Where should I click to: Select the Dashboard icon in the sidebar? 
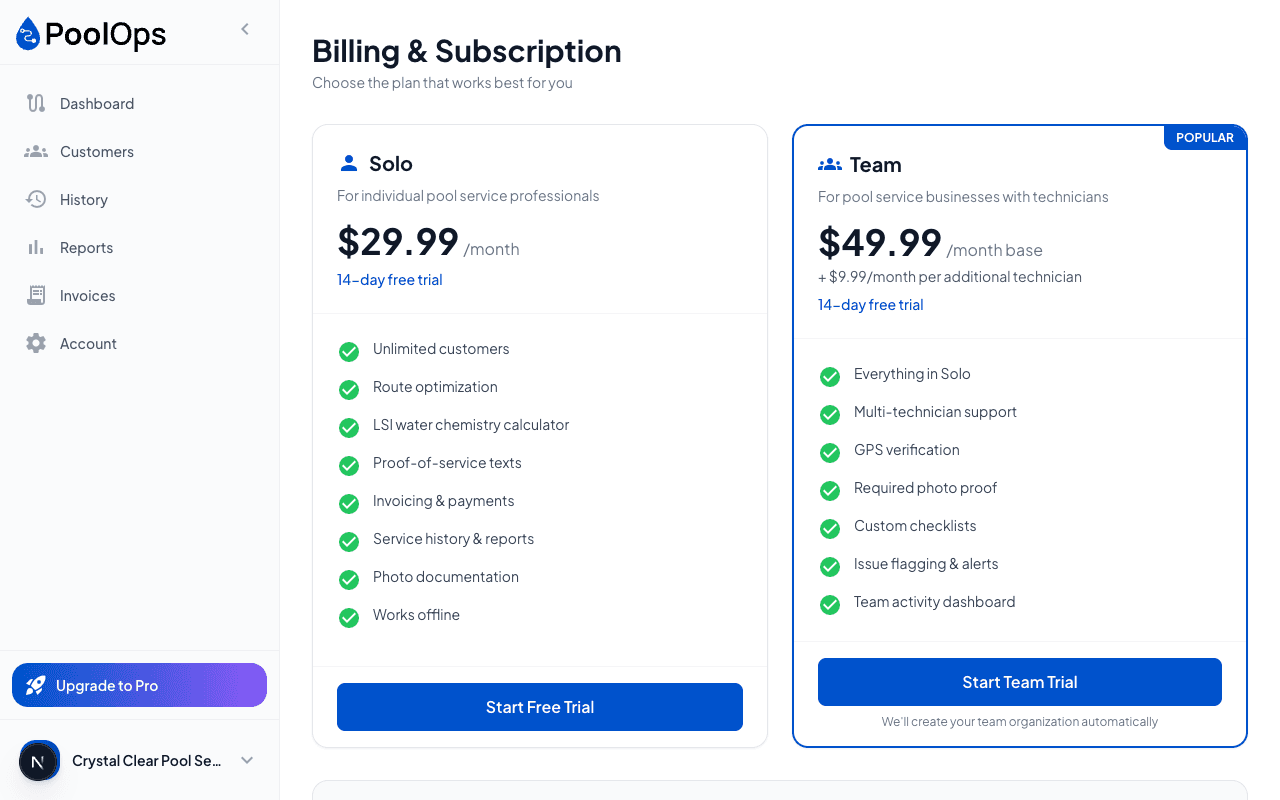point(35,103)
